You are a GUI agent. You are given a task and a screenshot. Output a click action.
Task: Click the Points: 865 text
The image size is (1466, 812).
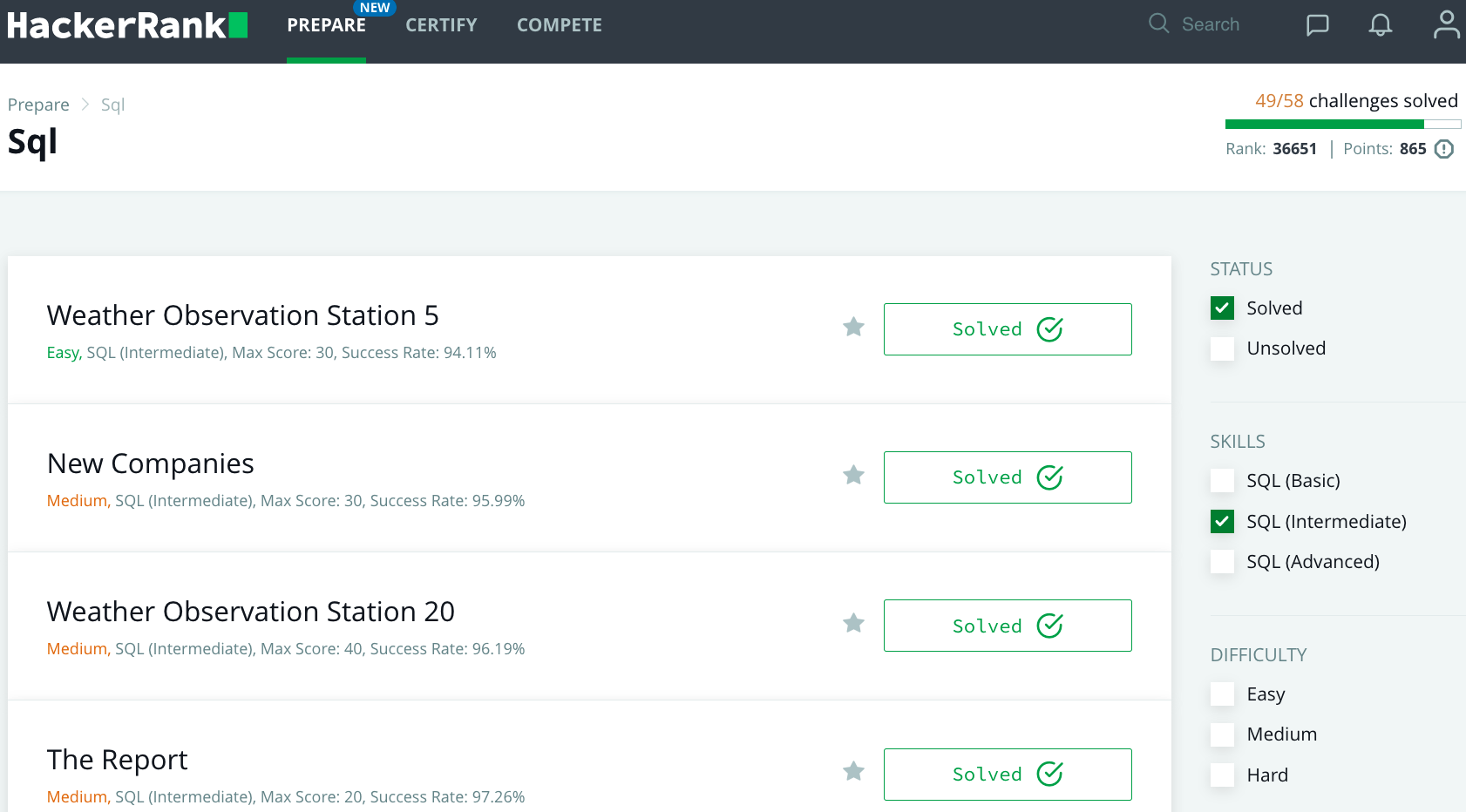pos(1384,149)
